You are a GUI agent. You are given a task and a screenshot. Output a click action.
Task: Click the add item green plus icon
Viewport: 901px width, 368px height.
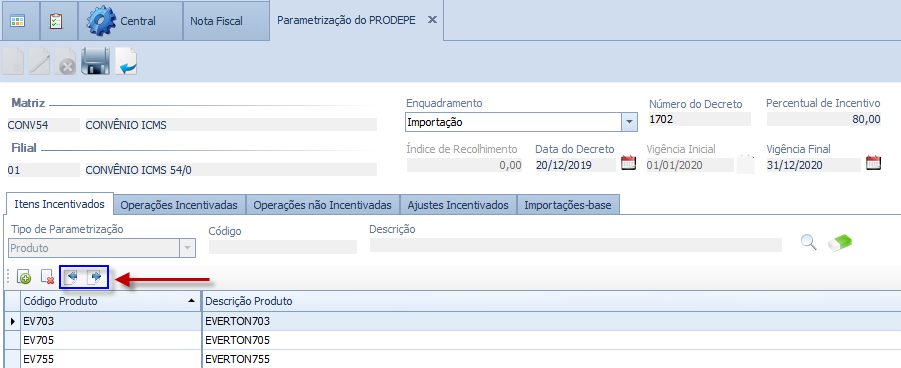24,278
